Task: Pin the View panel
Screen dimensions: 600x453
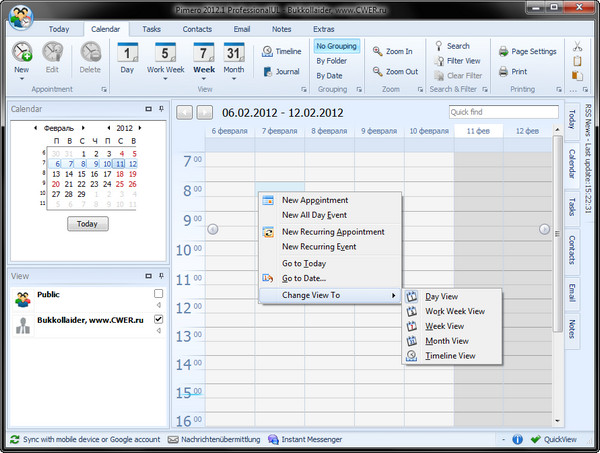Action: [x=161, y=275]
